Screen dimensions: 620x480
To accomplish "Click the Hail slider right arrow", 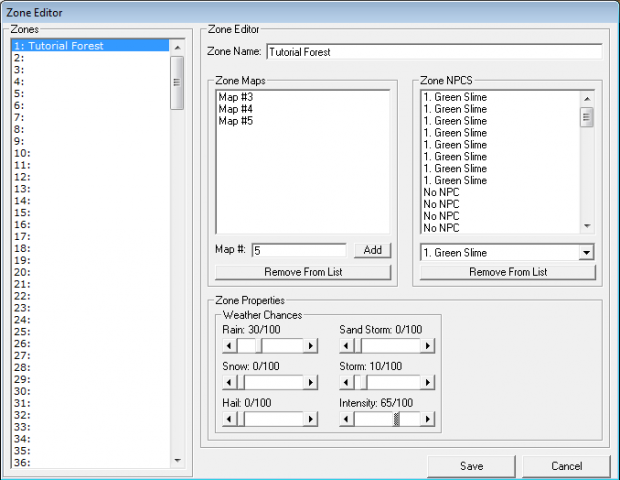I will click(311, 418).
